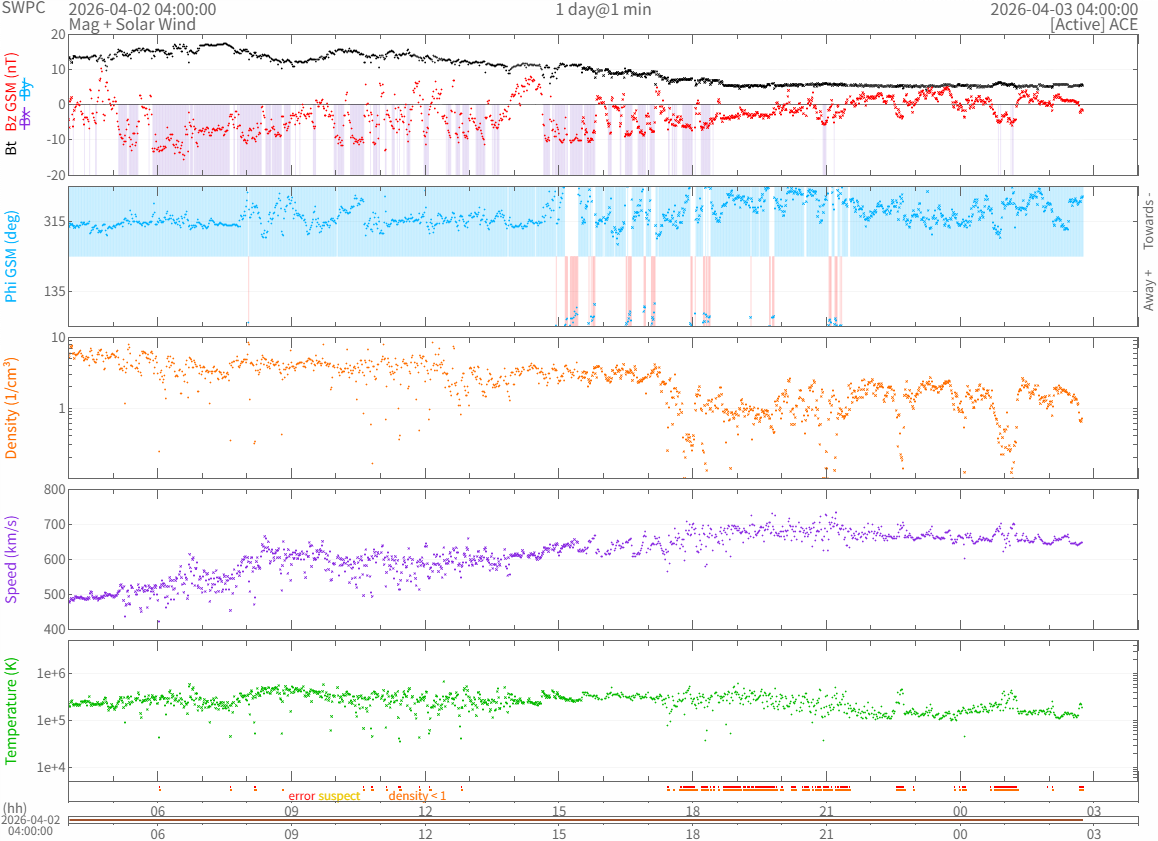Image resolution: width=1158 pixels, height=841 pixels.
Task: Click the 'density < 1' flag legend
Action: (417, 796)
